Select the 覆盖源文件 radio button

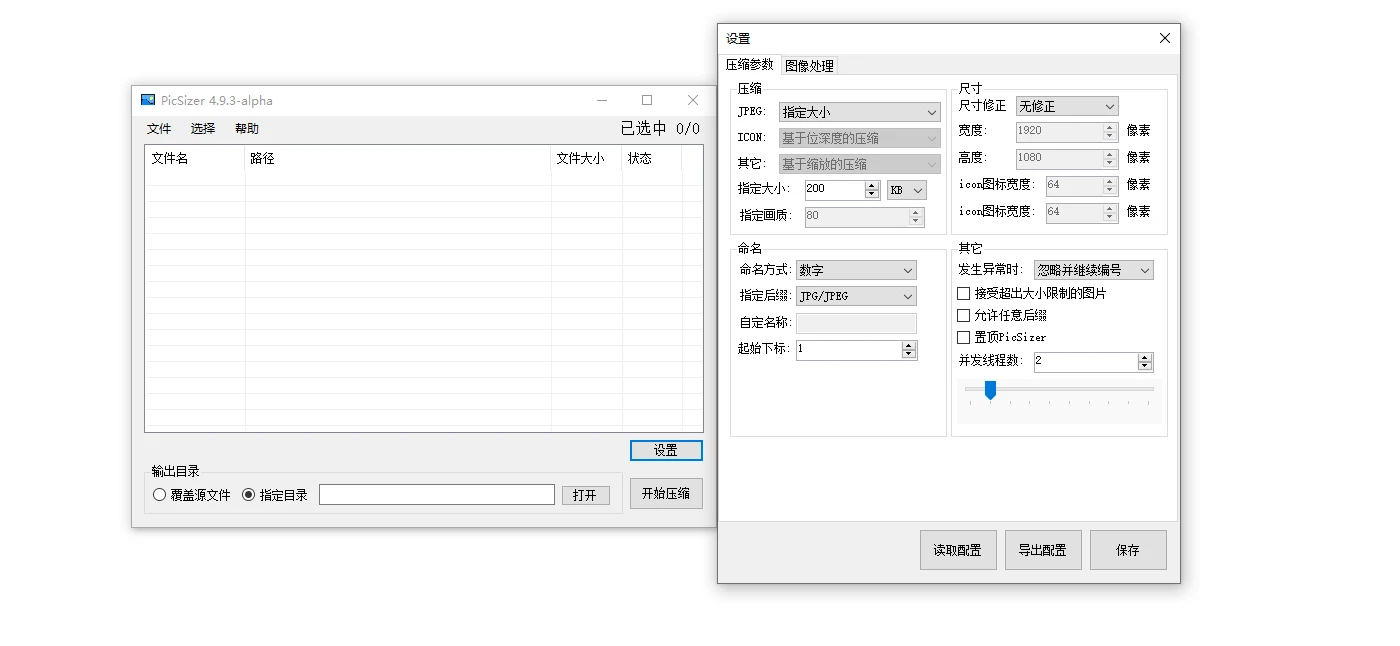point(159,494)
